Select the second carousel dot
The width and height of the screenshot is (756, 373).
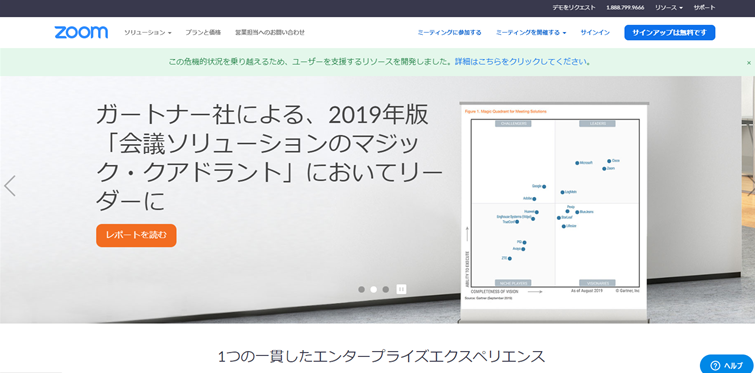[x=374, y=290]
